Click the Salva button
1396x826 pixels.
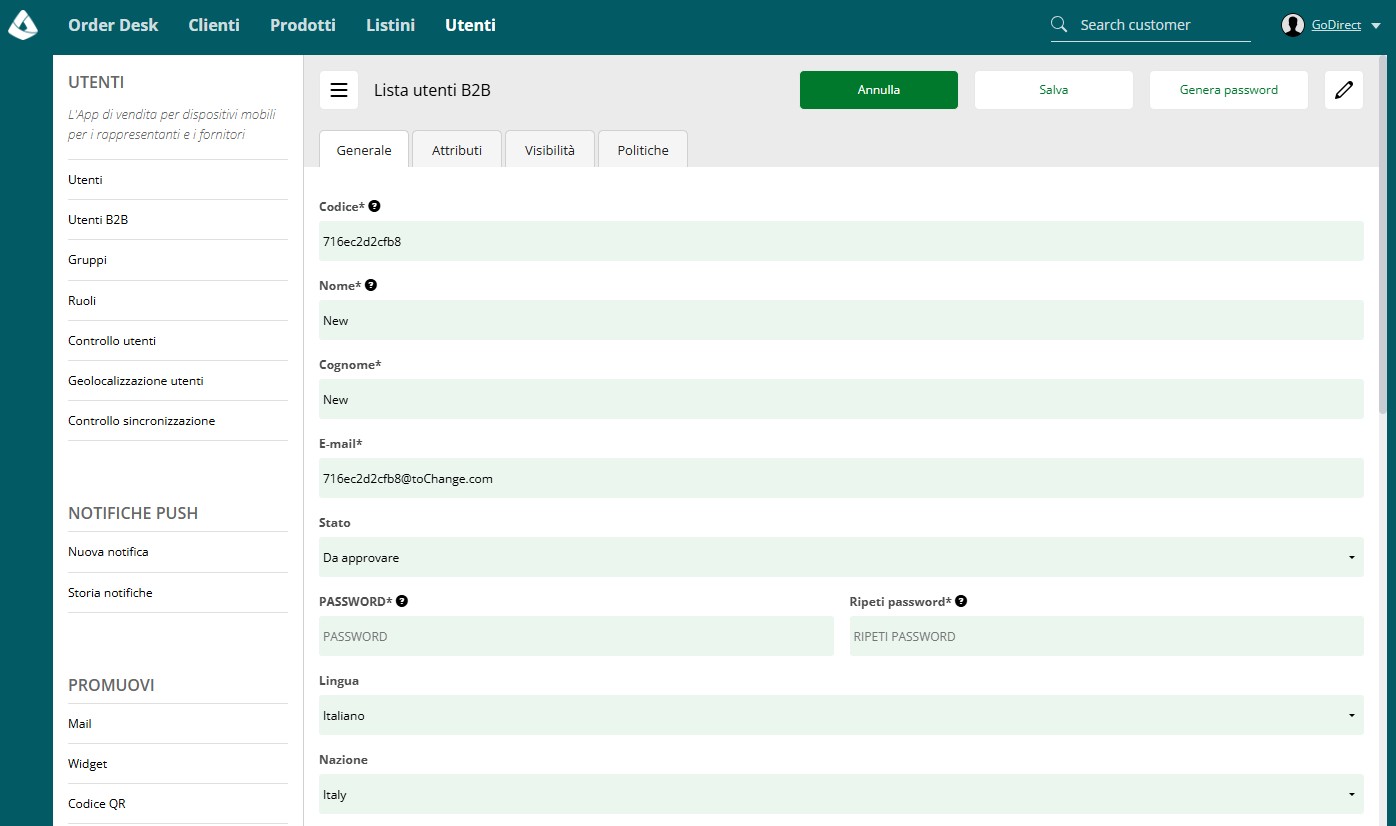(x=1054, y=90)
